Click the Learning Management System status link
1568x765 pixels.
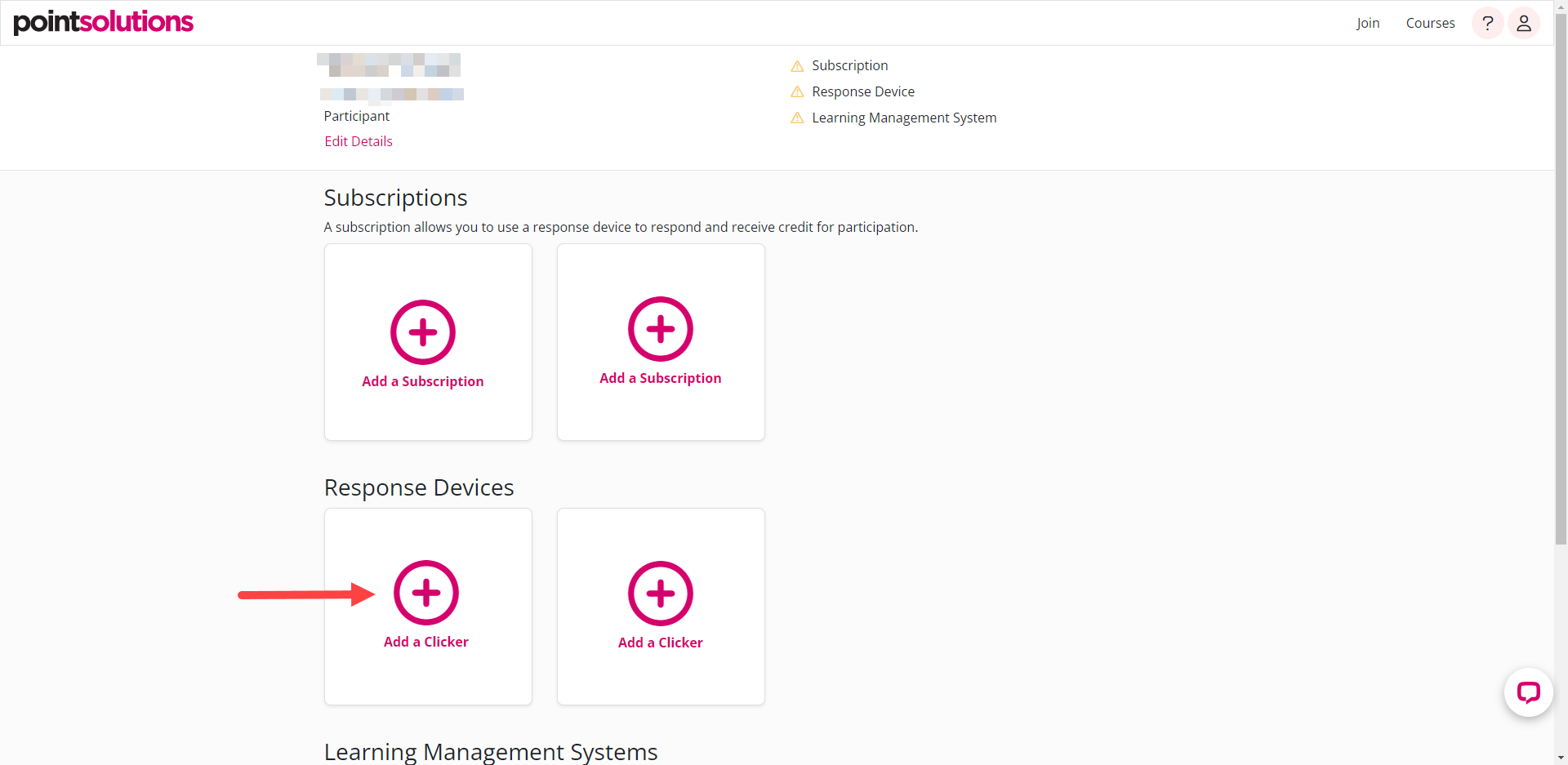pyautogui.click(x=903, y=118)
